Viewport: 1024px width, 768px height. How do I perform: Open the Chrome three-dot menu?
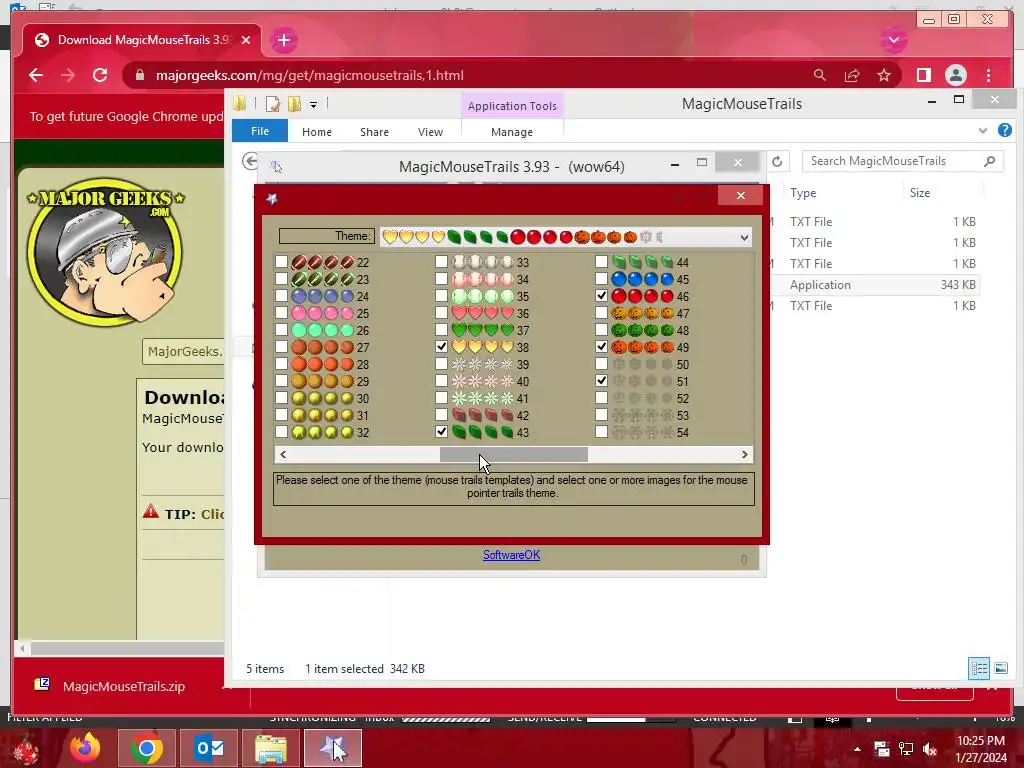click(x=989, y=75)
